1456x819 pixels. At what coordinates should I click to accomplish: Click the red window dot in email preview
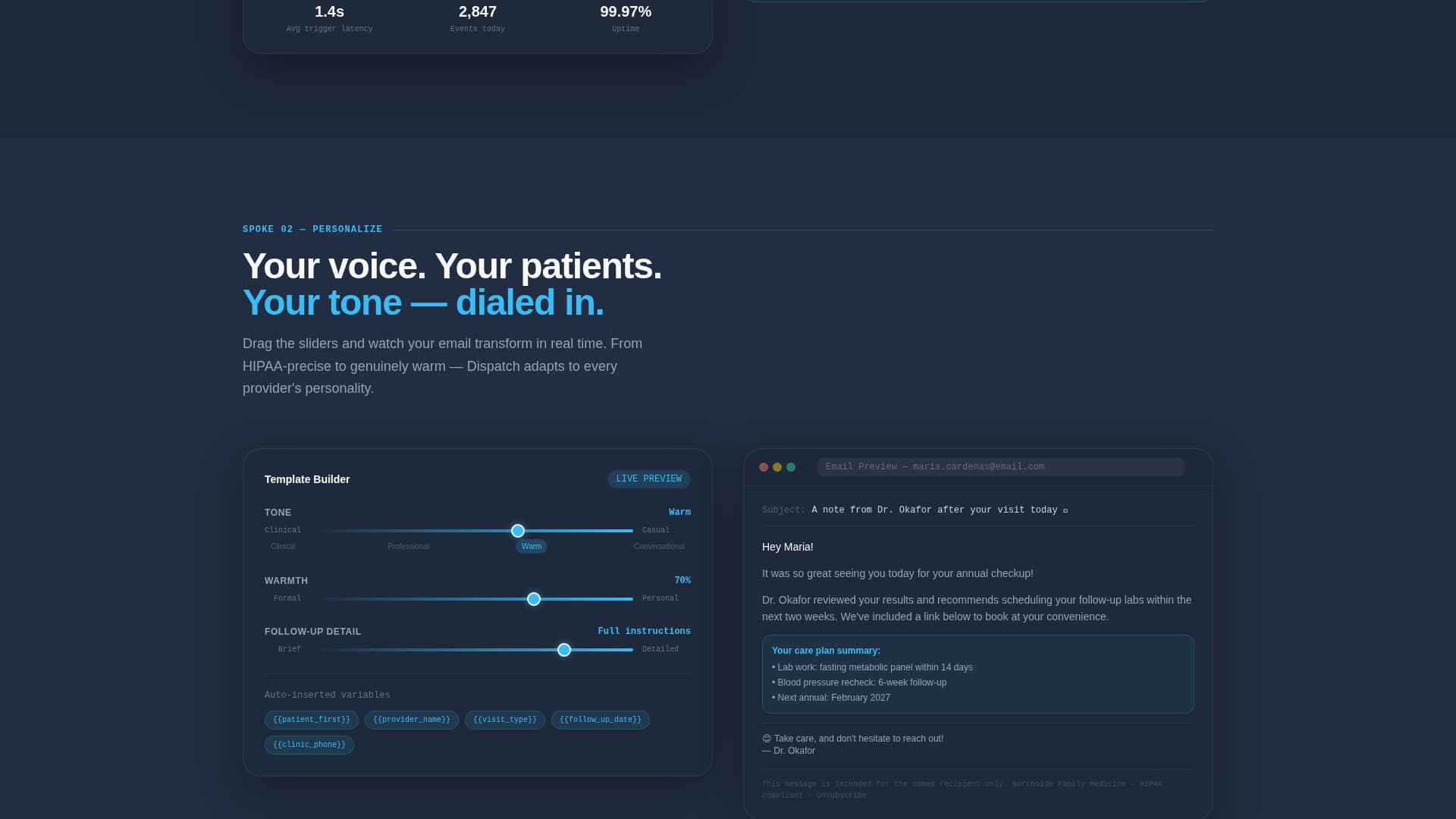click(764, 467)
